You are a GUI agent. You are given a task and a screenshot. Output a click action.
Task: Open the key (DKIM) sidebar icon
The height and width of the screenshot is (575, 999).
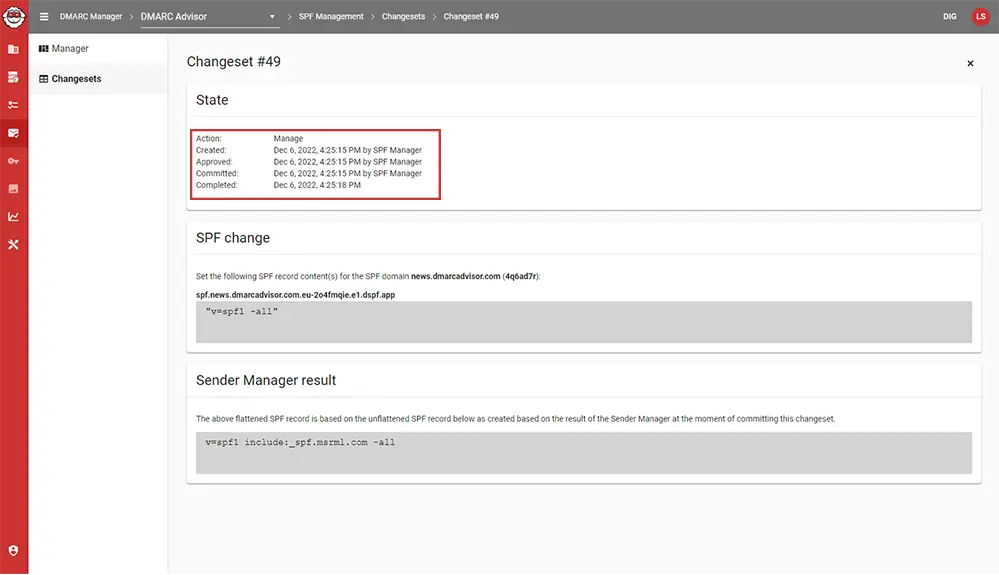pyautogui.click(x=13, y=161)
